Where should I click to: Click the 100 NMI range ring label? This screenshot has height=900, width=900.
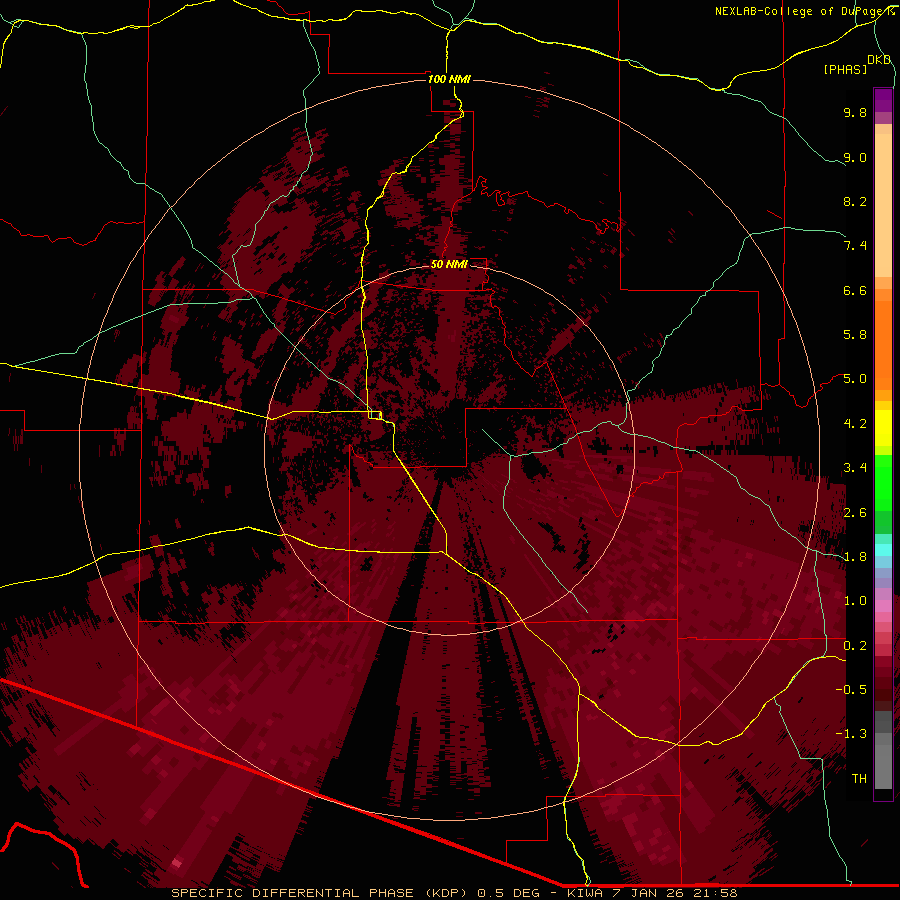tap(449, 79)
